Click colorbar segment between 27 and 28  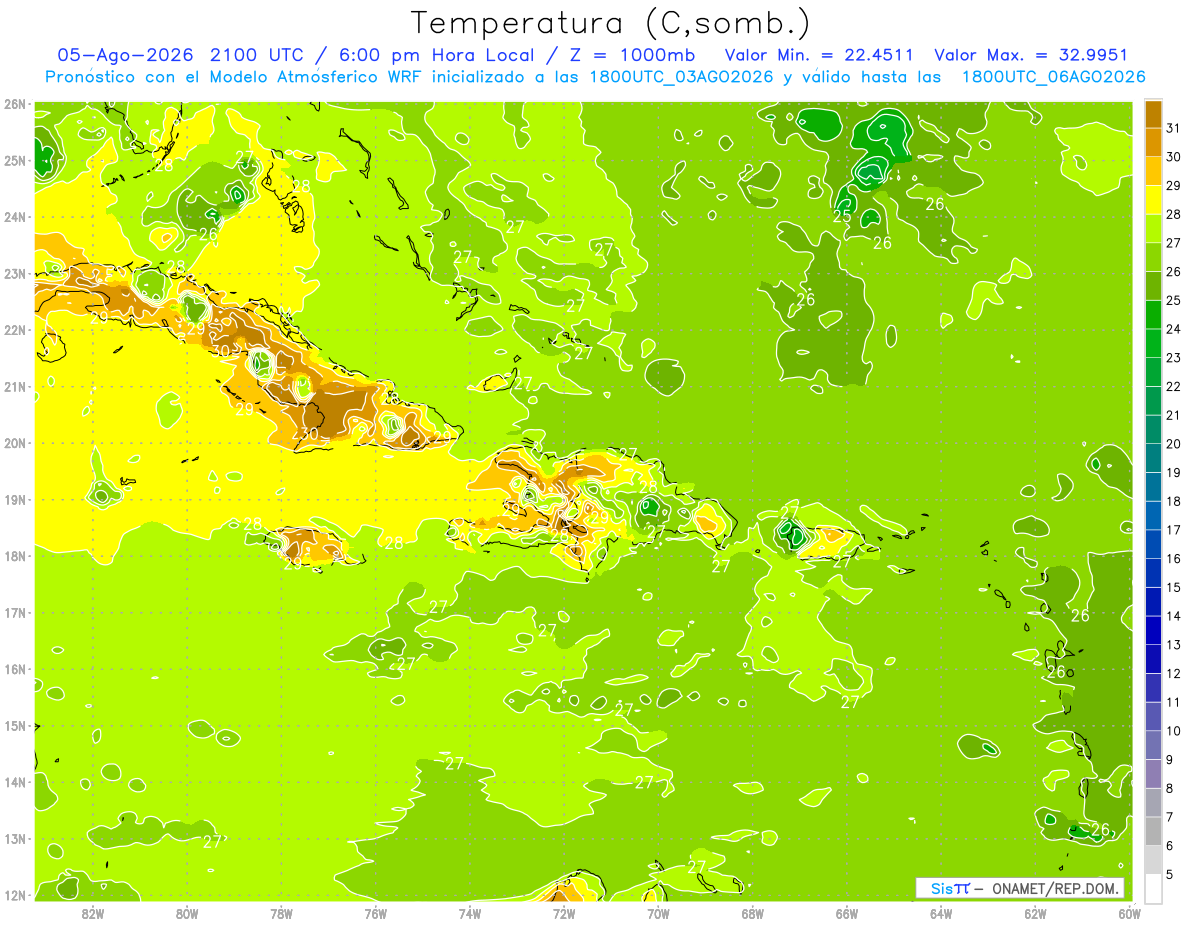[x=1153, y=229]
